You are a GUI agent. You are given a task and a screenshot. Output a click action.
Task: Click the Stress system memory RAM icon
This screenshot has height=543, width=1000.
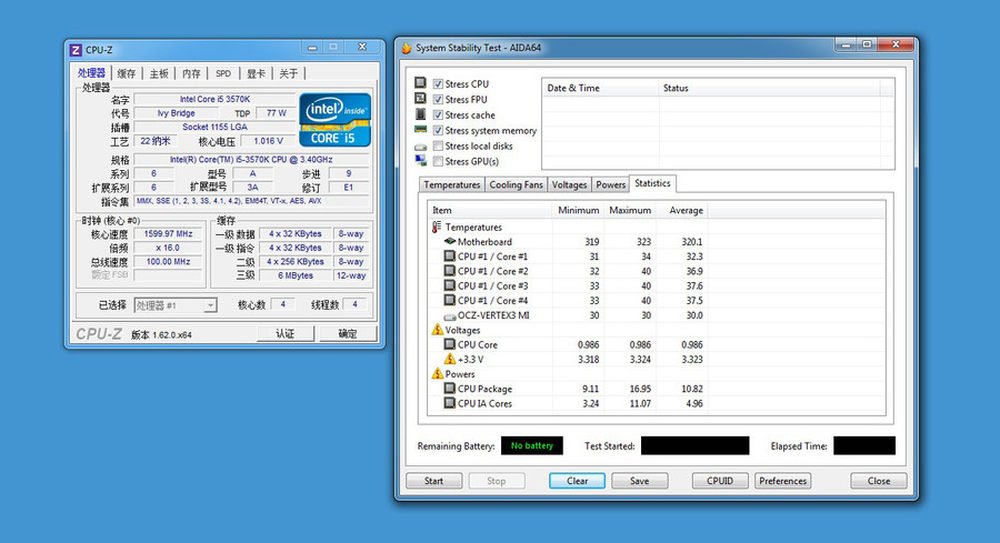[420, 130]
